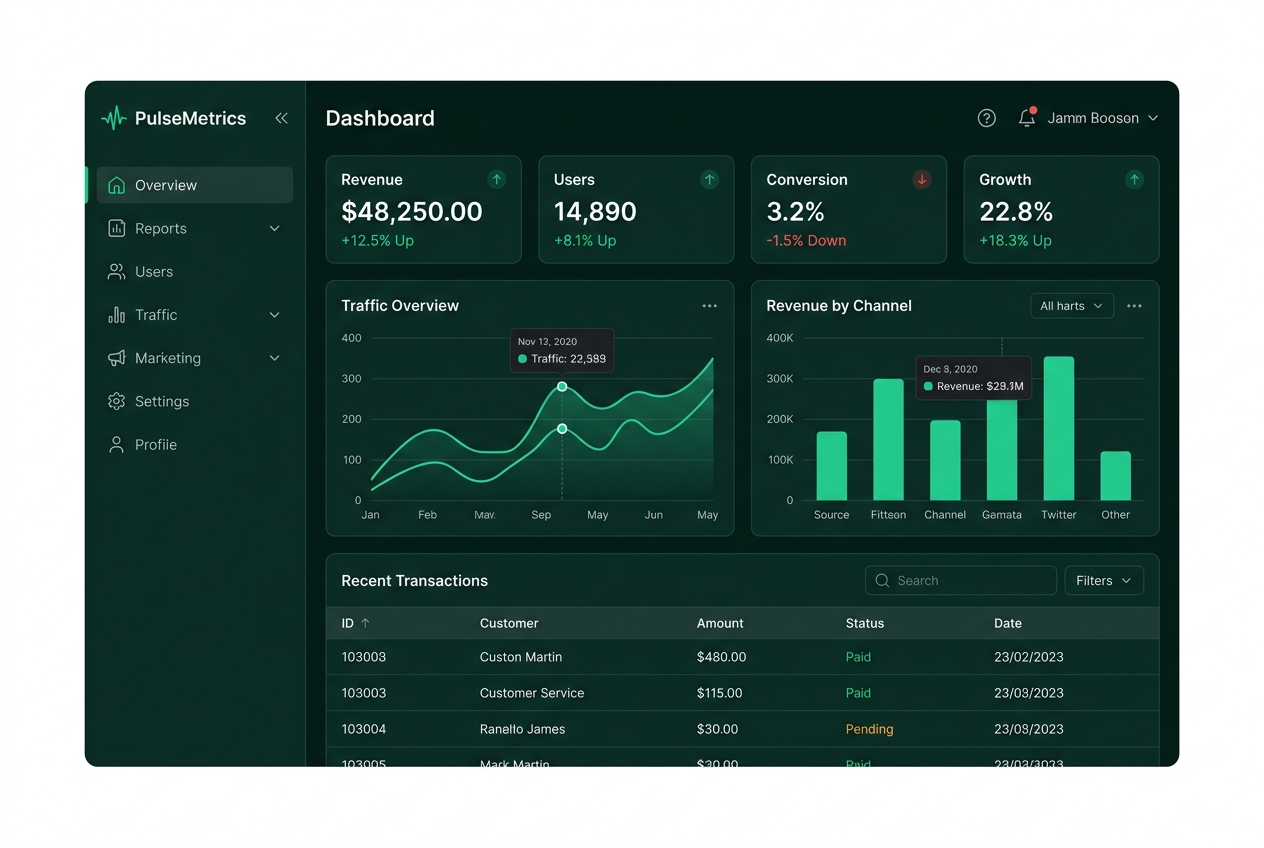Expand the Reports sidebar submenu
This screenshot has height=848, width=1264.
pyautogui.click(x=274, y=228)
